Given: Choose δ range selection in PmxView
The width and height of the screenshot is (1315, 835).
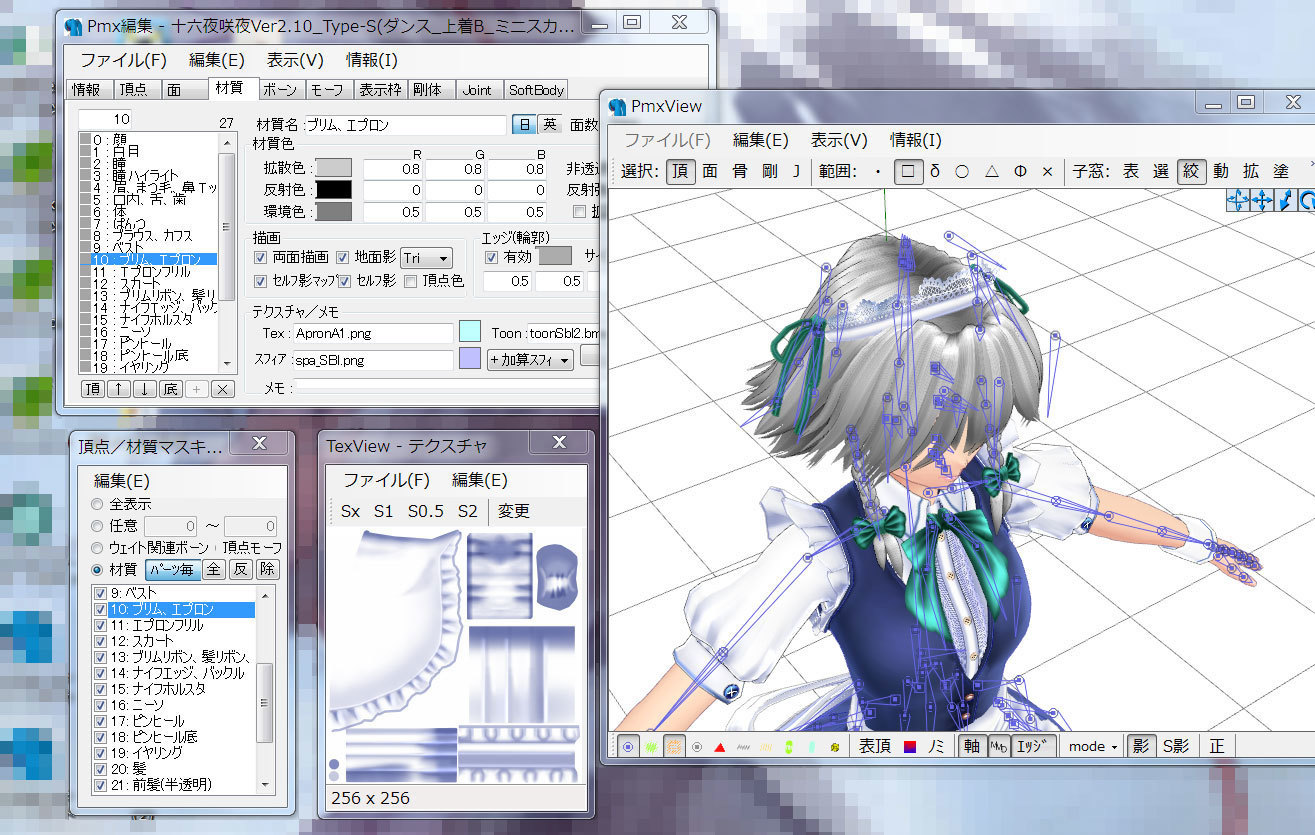Looking at the screenshot, I should pyautogui.click(x=935, y=171).
